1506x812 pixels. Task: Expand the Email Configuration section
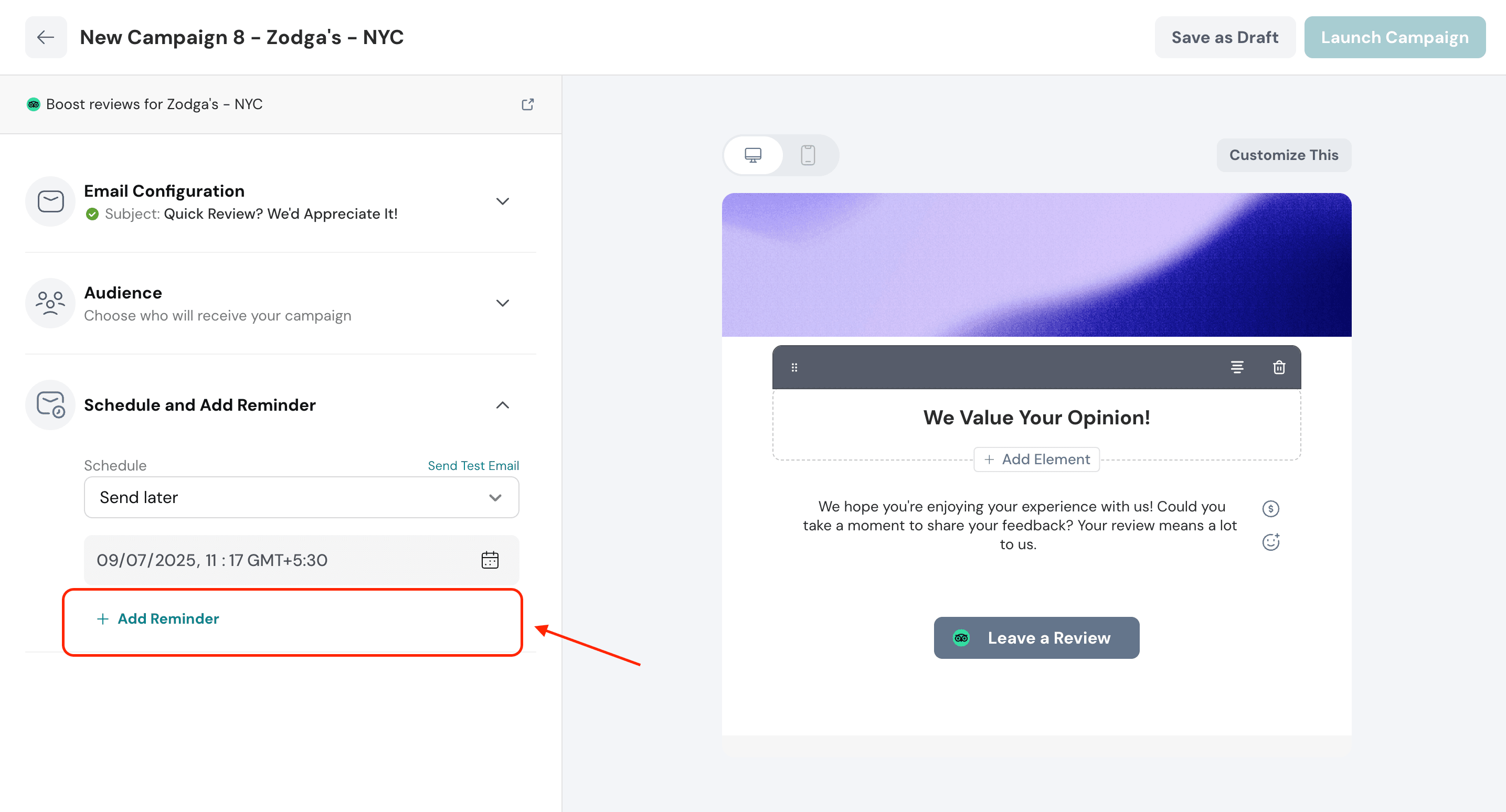point(502,201)
